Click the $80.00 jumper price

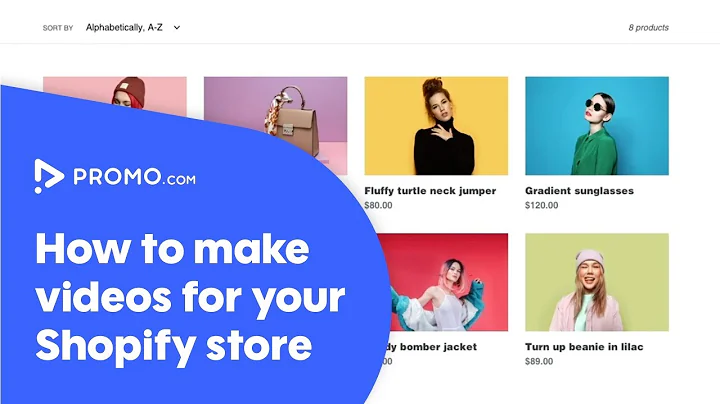tap(378, 205)
